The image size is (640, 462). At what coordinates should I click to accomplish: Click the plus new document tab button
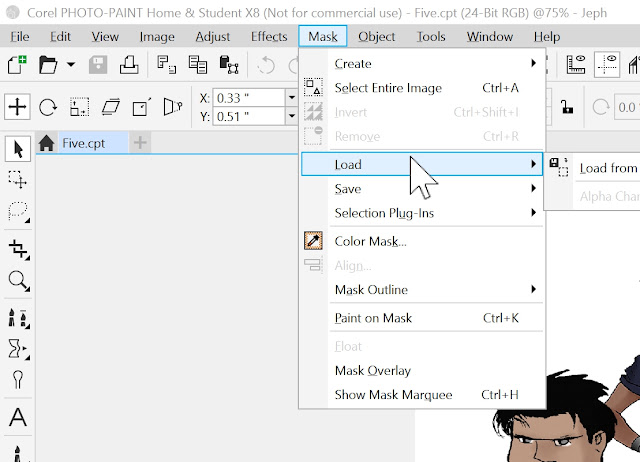click(140, 143)
